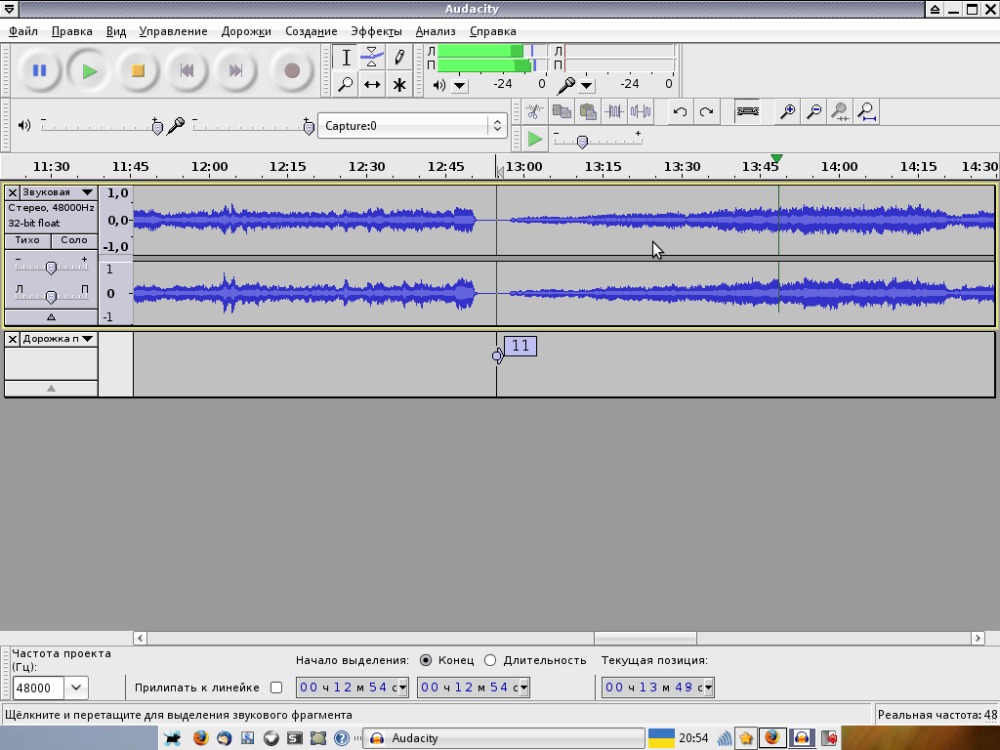The height and width of the screenshot is (750, 1000).
Task: Toggle the Тихо mute button
Action: coord(27,240)
